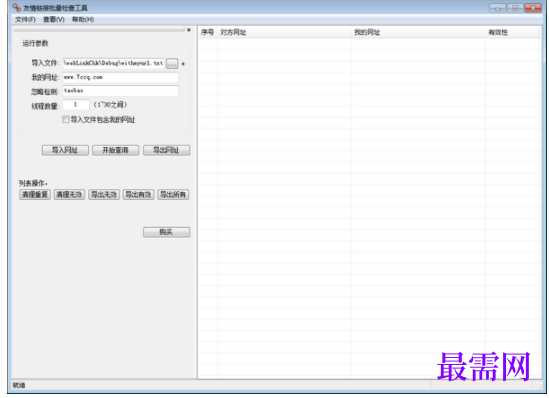
Task: Click the 列表操作 label
Action: click(33, 183)
